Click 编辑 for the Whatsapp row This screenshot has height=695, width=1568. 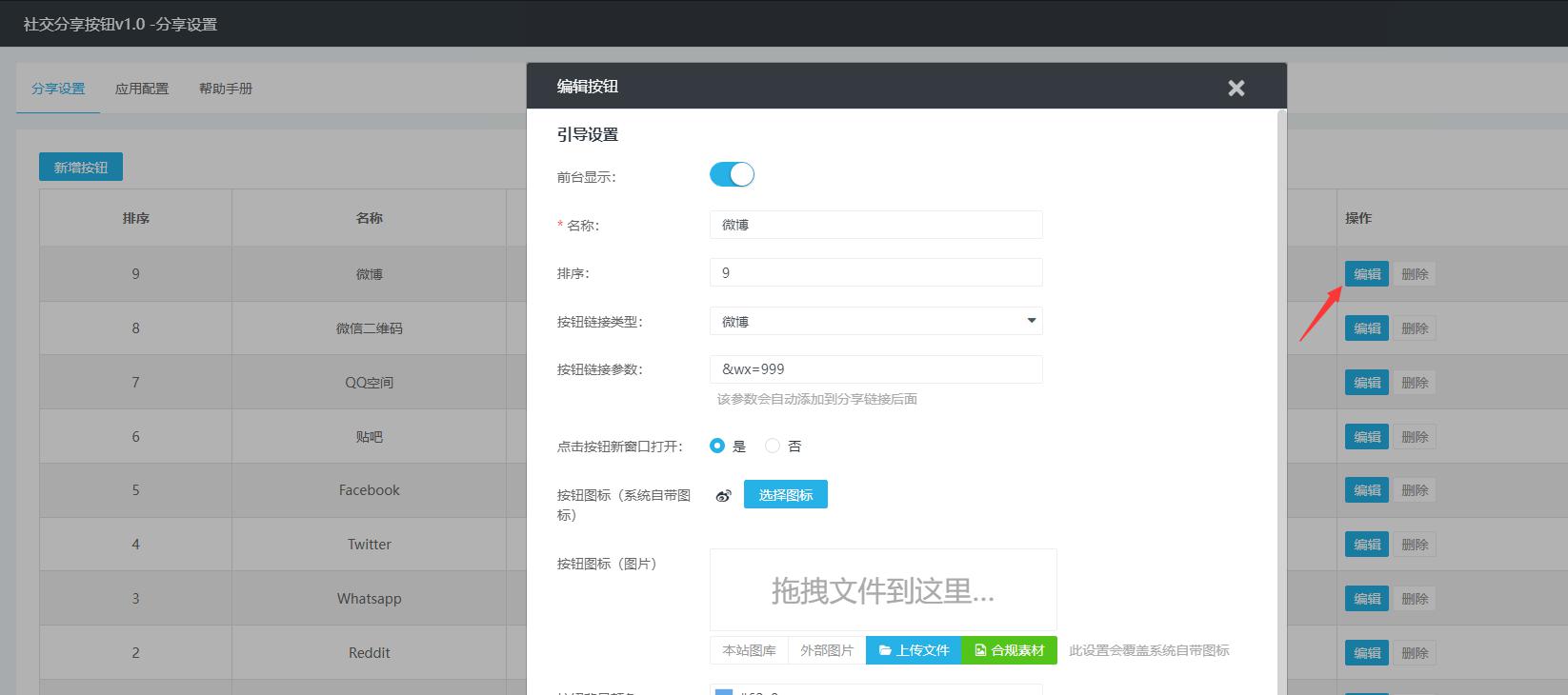click(x=1367, y=599)
